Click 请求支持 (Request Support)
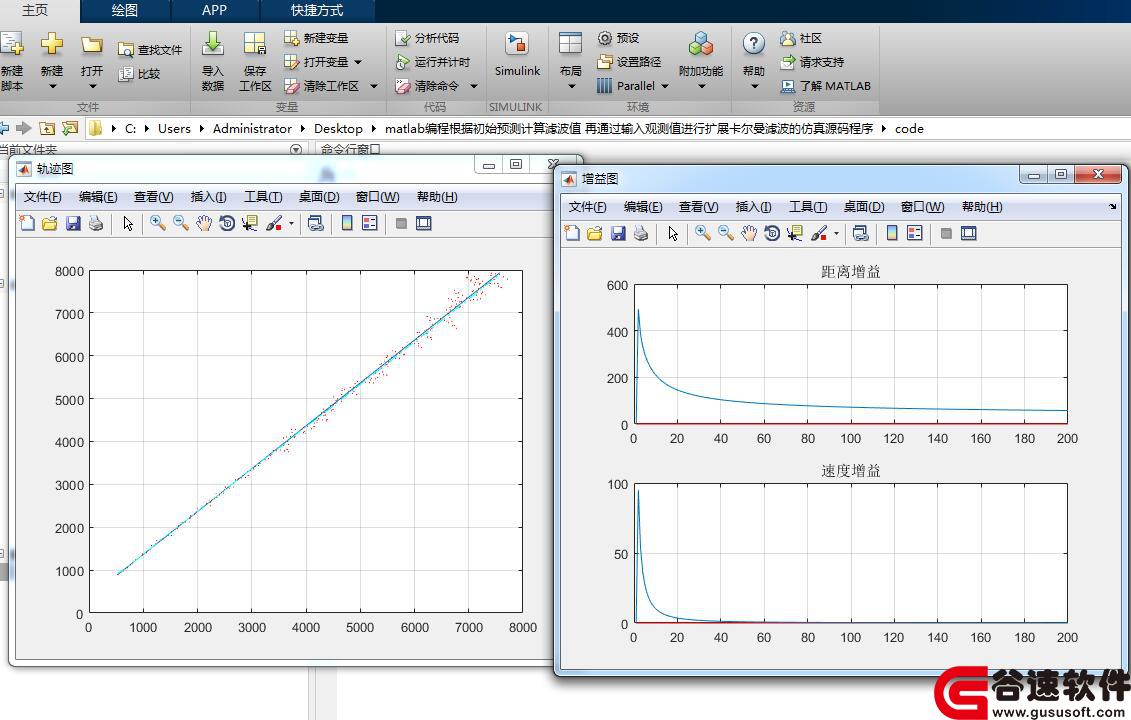 click(812, 62)
